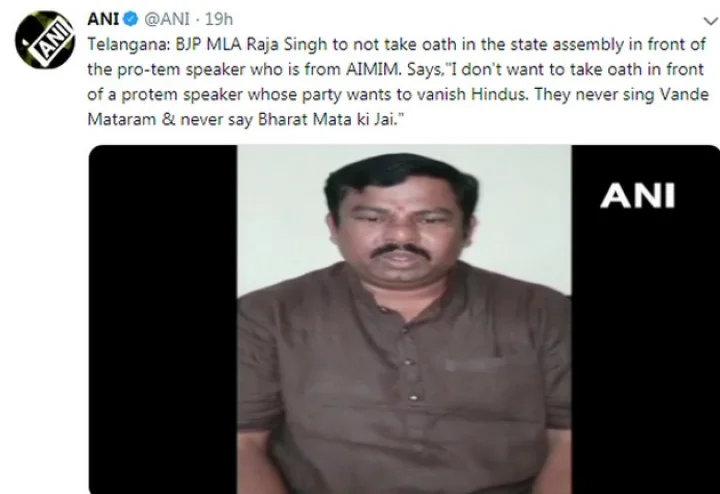
Task: Open the tweet permalink via 19h timestamp
Action: [x=219, y=19]
